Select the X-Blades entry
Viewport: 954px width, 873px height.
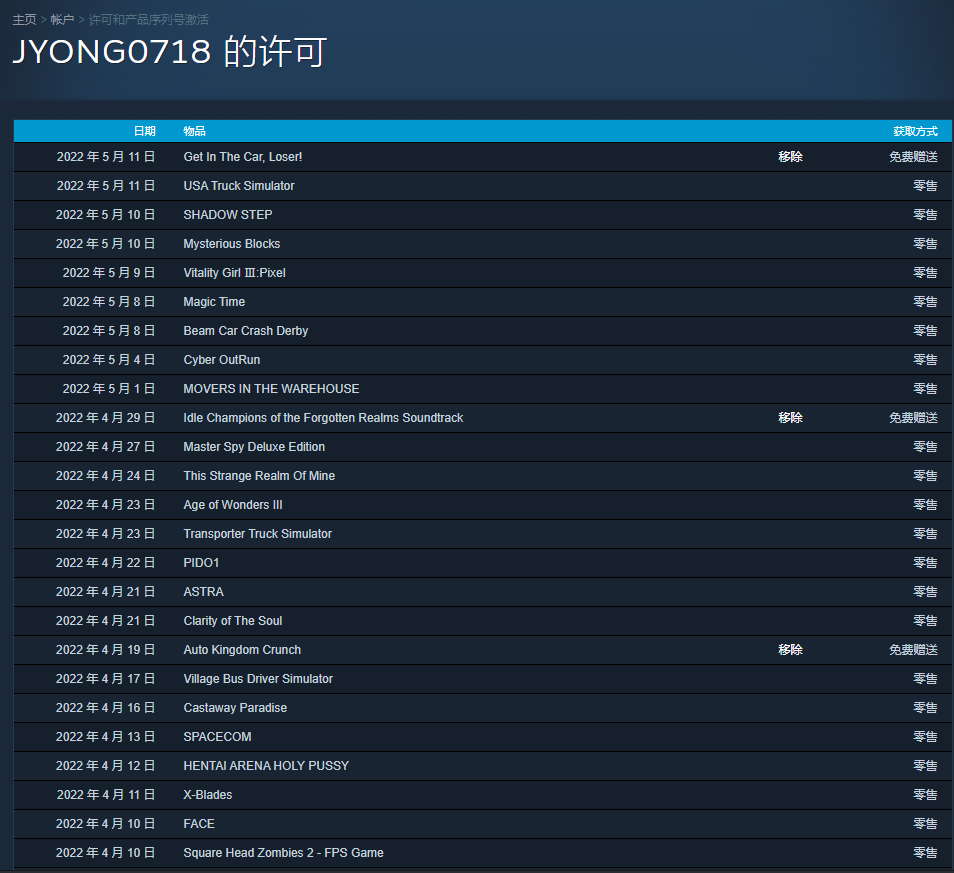point(207,795)
